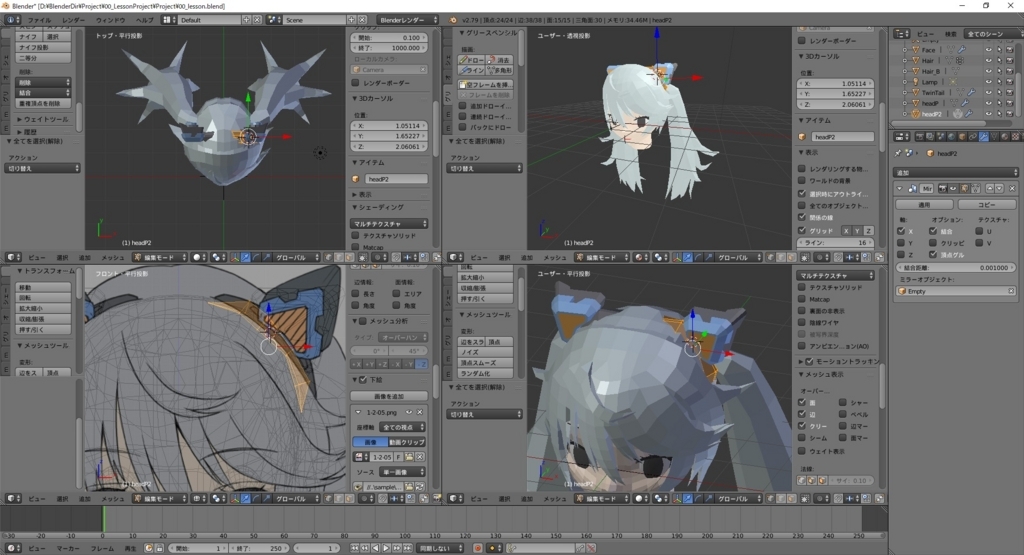Open image file browser beside the 1-2-05 datablock
Viewport: 1024px width, 555px height.
coord(409,457)
